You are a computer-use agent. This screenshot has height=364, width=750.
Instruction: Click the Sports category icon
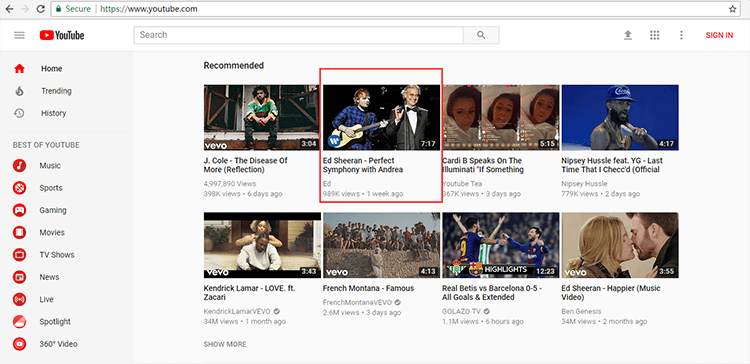20,188
